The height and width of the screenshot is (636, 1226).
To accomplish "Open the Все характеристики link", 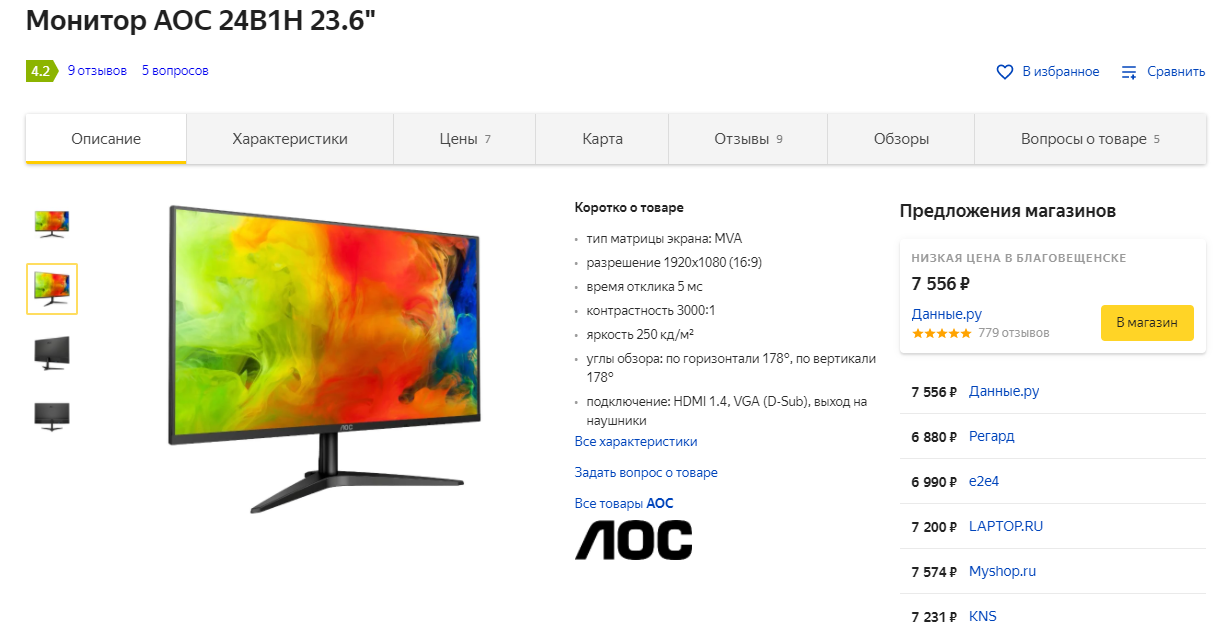I will click(636, 441).
